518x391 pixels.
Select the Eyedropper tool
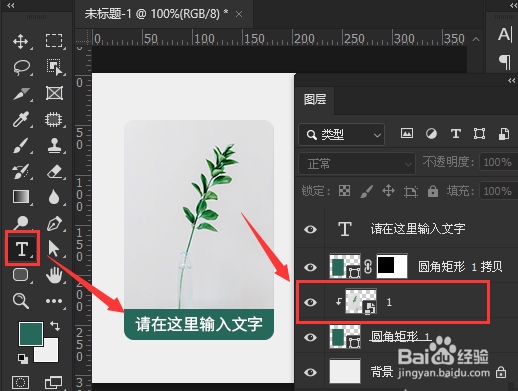[21, 119]
